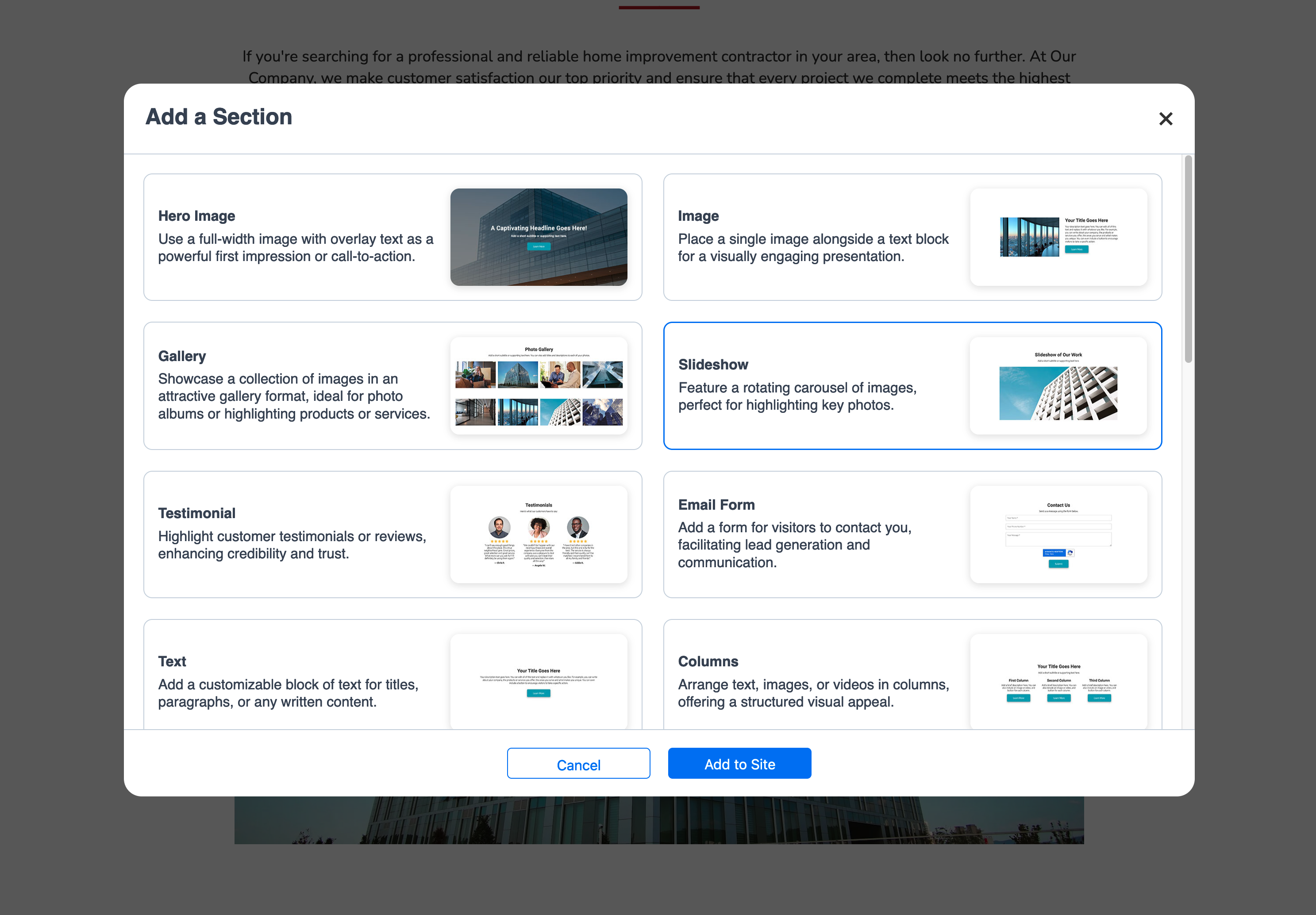The width and height of the screenshot is (1316, 915).
Task: Choose the Email Form section card
Action: [912, 534]
